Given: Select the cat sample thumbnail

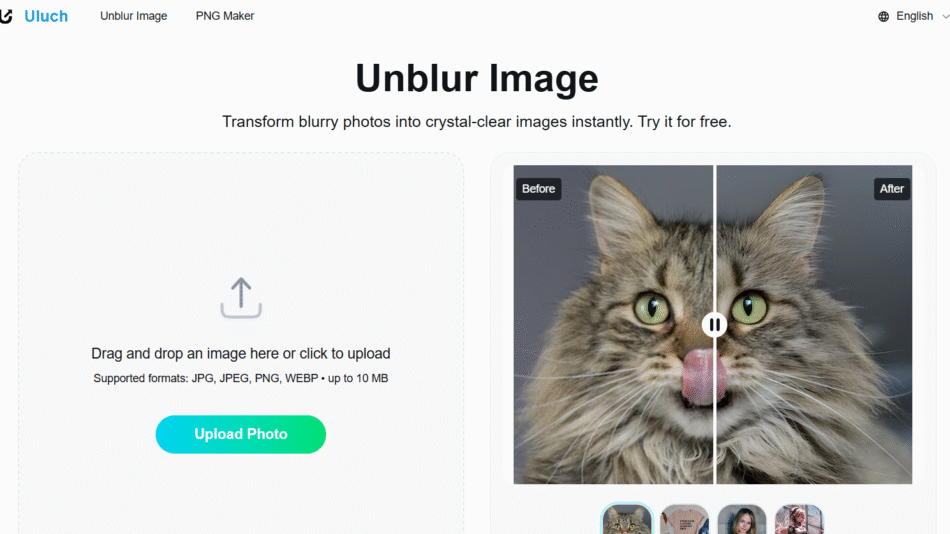Looking at the screenshot, I should click(627, 519).
